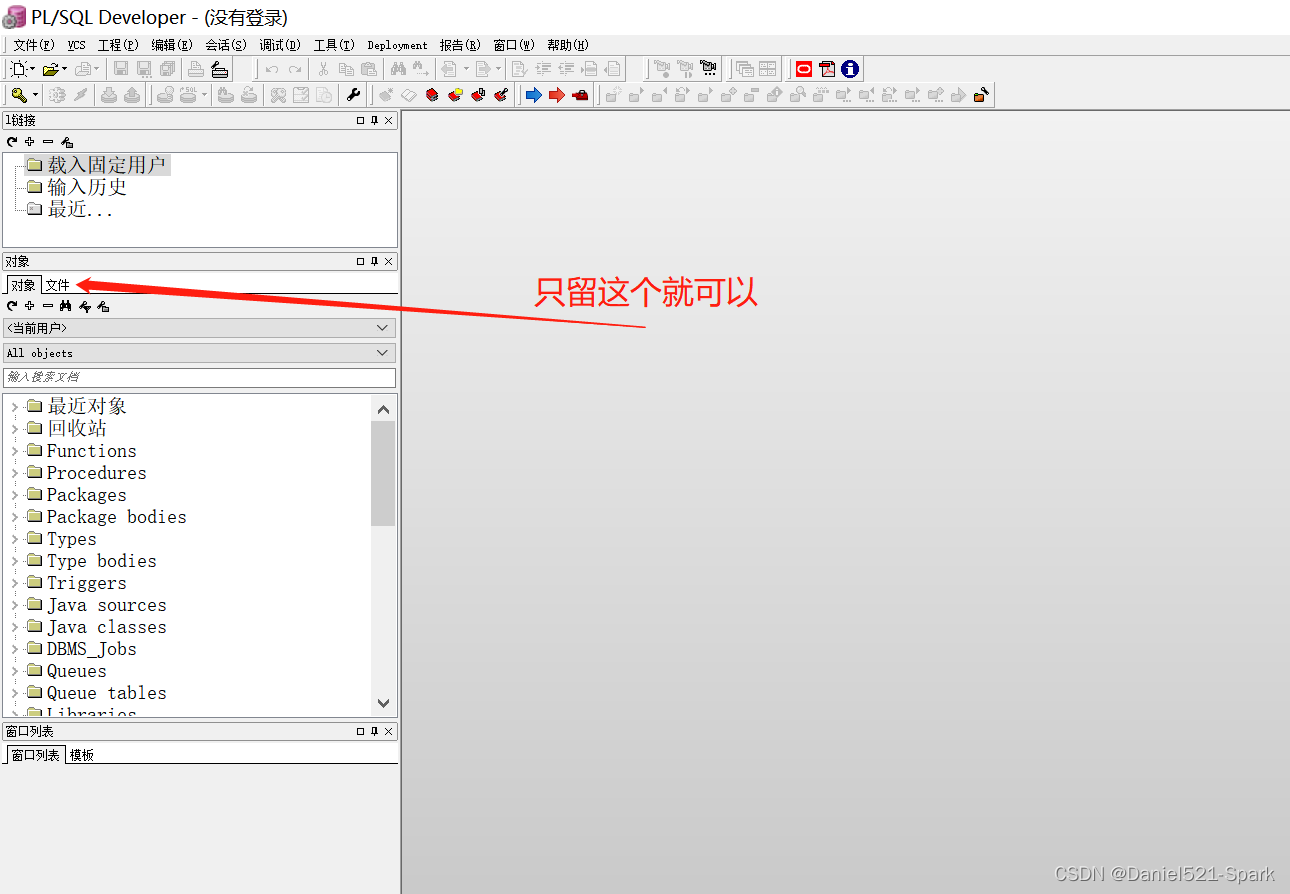Expand the Functions folder

pos(14,451)
